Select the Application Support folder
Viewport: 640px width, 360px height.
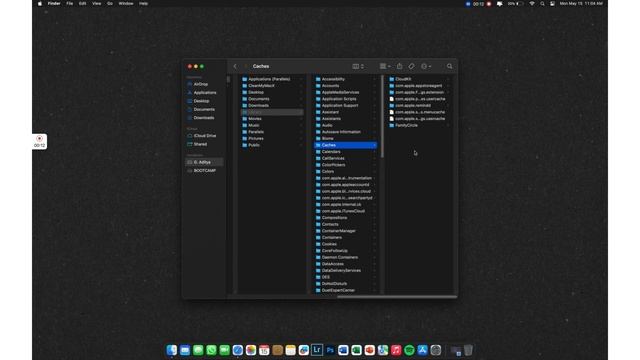coord(345,105)
